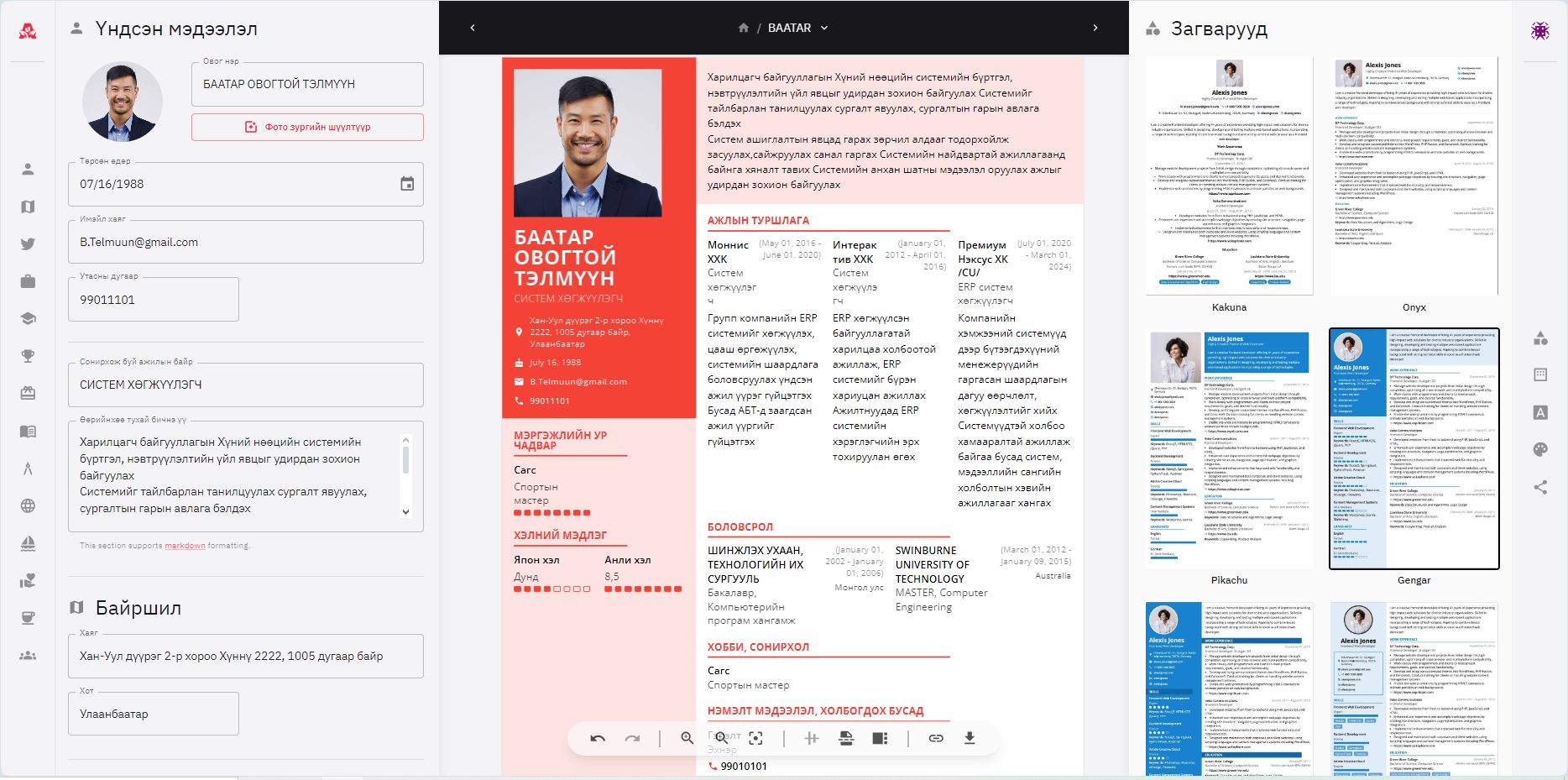Open languages section via globe icon

tap(28, 505)
